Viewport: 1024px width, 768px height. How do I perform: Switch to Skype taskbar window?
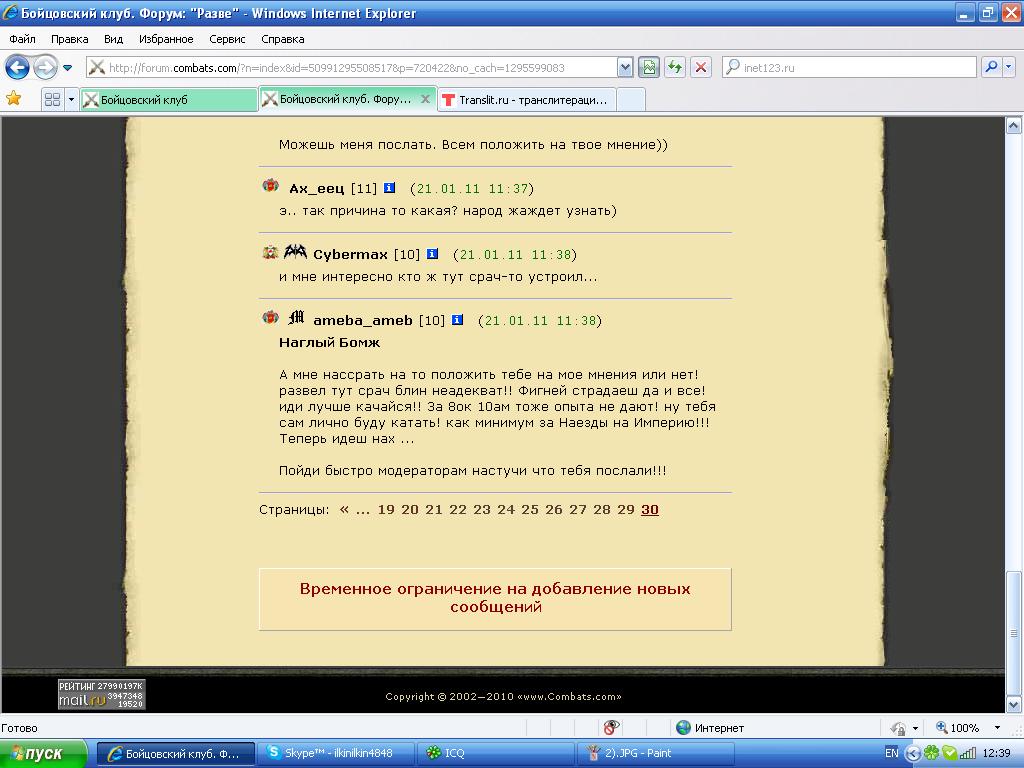336,753
